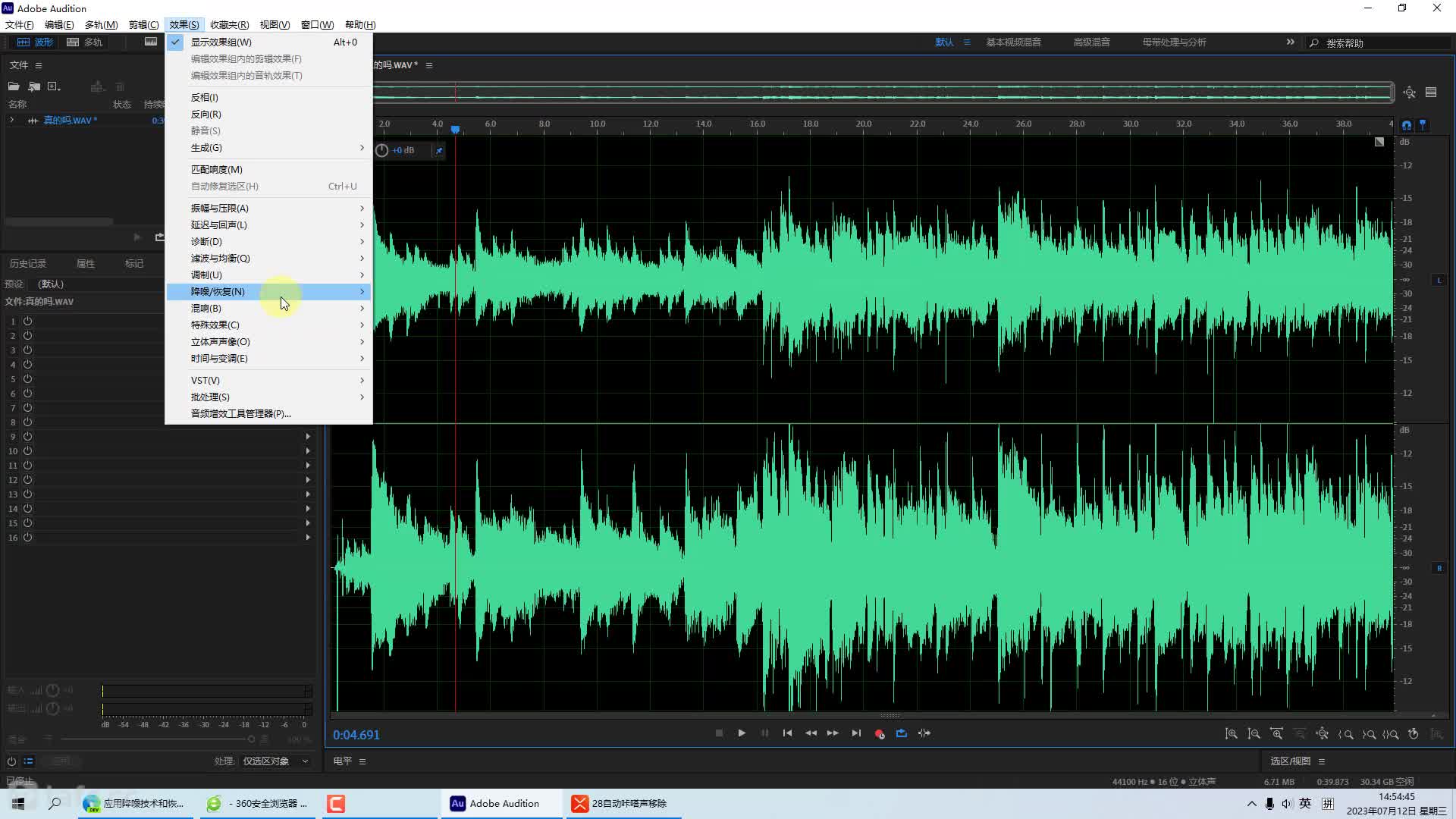Click the Pause transport button

pyautogui.click(x=764, y=733)
